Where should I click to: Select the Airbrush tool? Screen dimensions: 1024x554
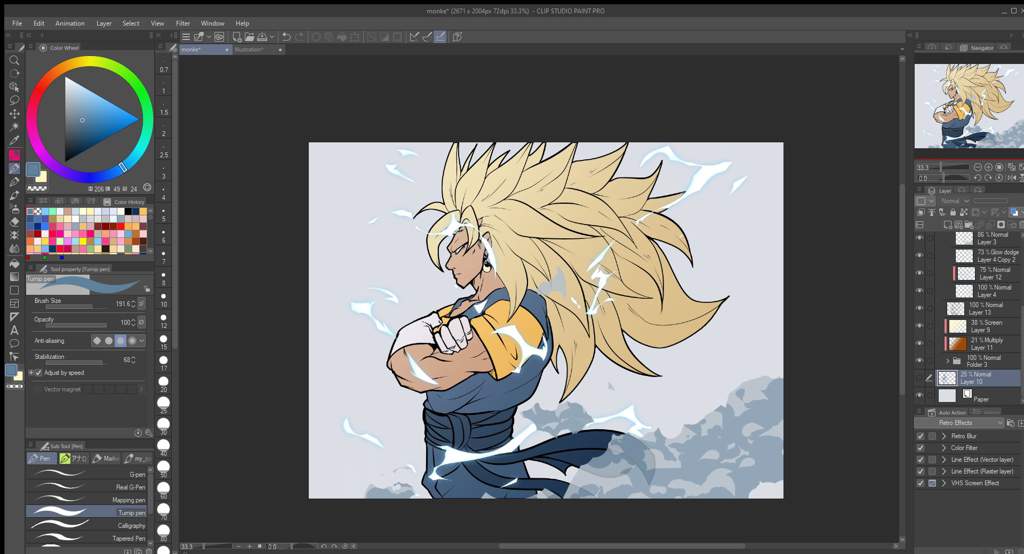14,208
